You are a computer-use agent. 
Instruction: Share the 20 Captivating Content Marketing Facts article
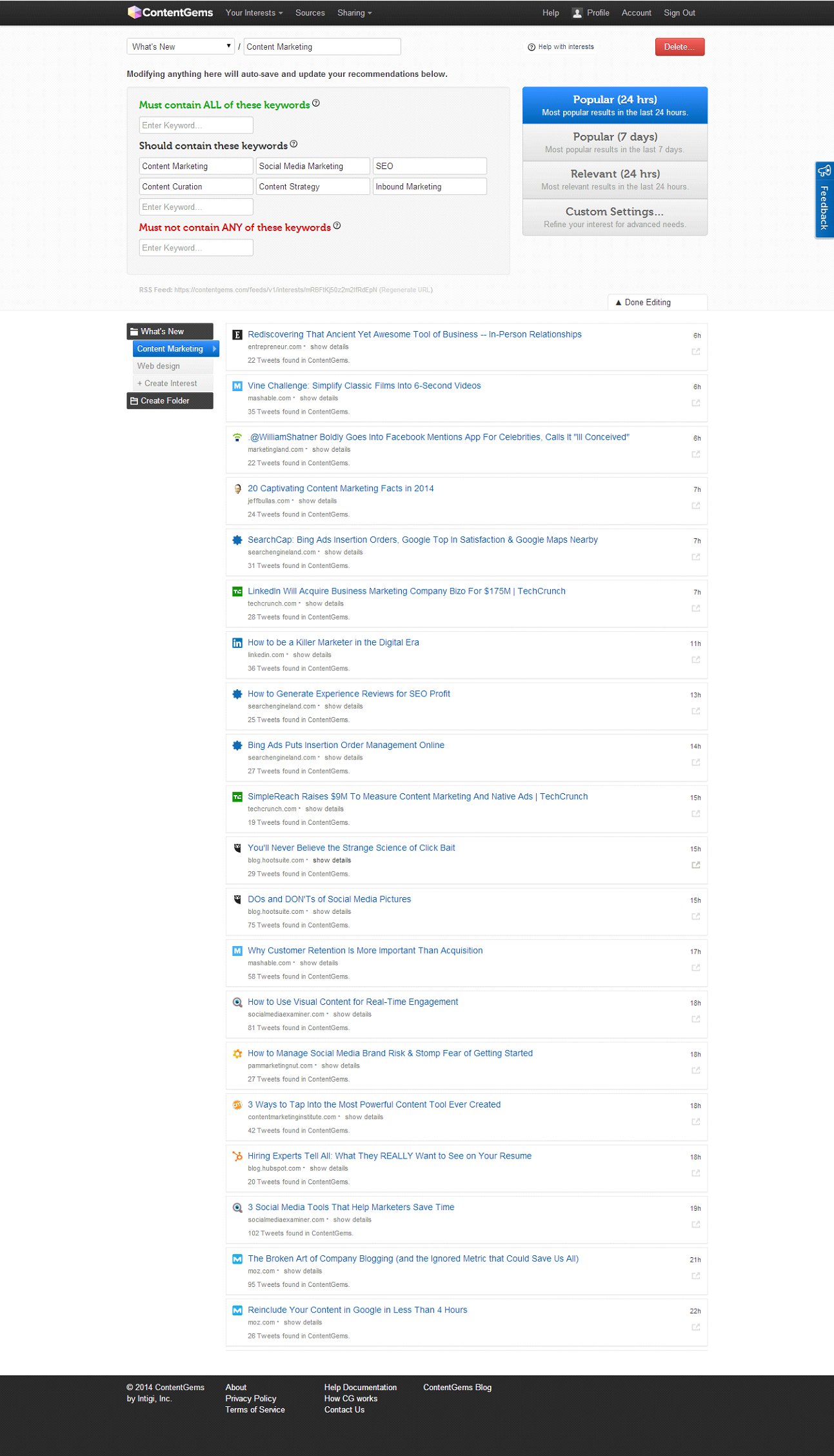click(696, 505)
